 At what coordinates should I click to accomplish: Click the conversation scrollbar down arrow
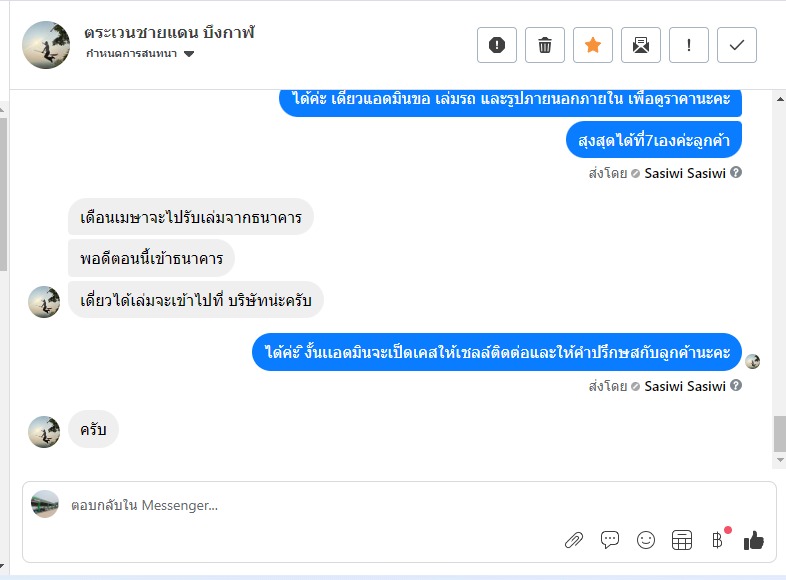(780, 460)
